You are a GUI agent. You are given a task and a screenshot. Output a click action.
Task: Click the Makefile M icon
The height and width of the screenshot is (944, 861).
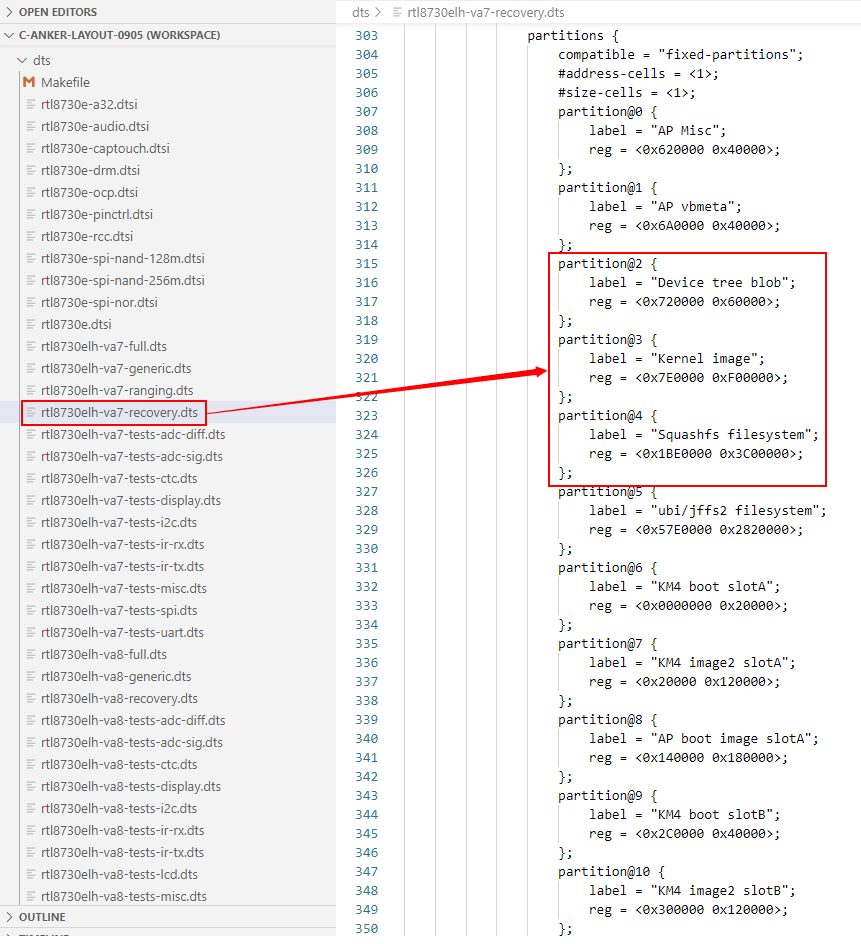29,82
